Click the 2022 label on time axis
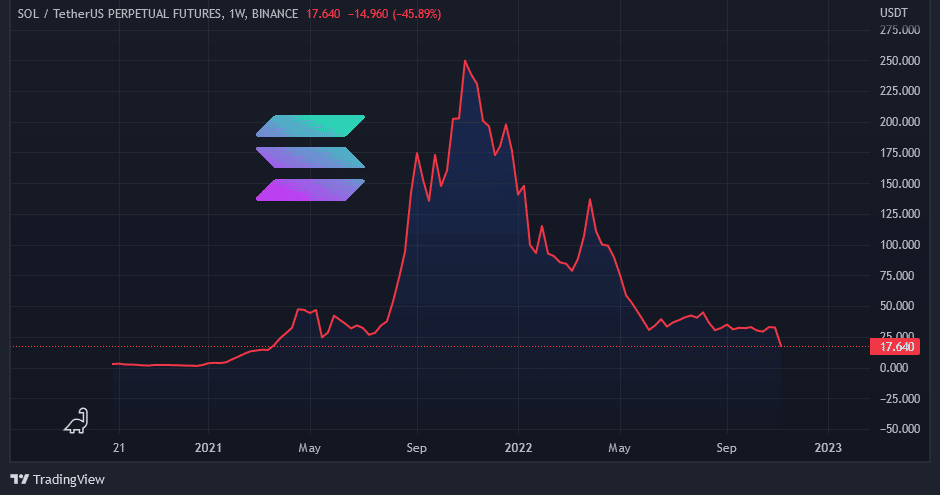Image resolution: width=940 pixels, height=495 pixels. (518, 448)
